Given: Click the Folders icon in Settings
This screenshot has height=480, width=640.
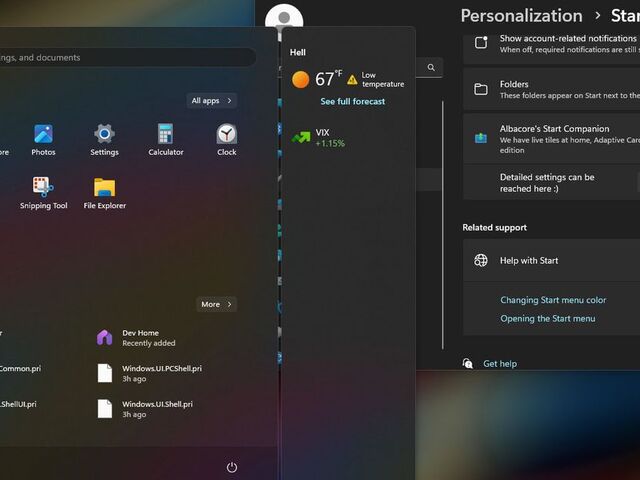Looking at the screenshot, I should point(481,89).
